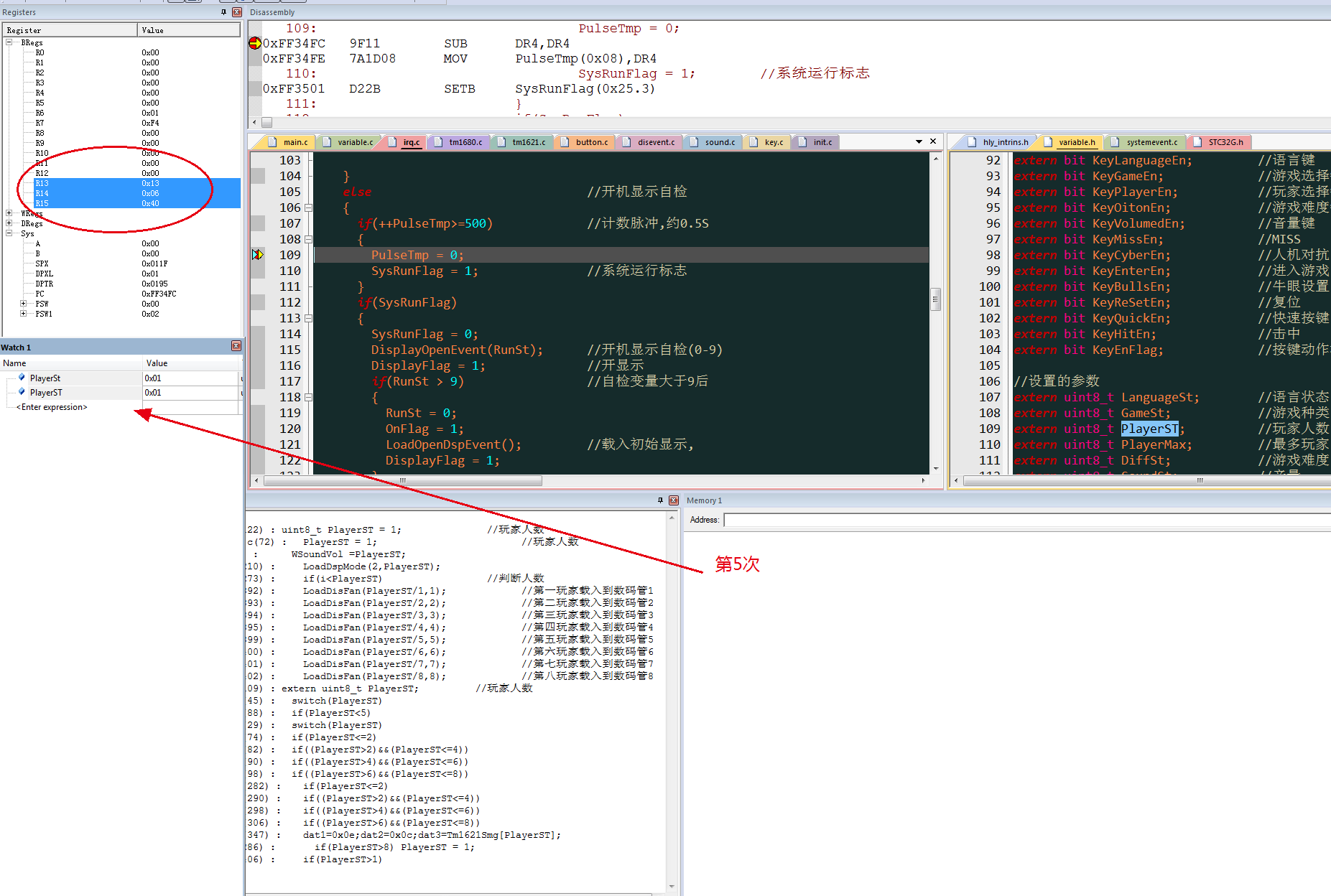Click the irq.c editor vertical scrollbar thumb

coord(935,299)
